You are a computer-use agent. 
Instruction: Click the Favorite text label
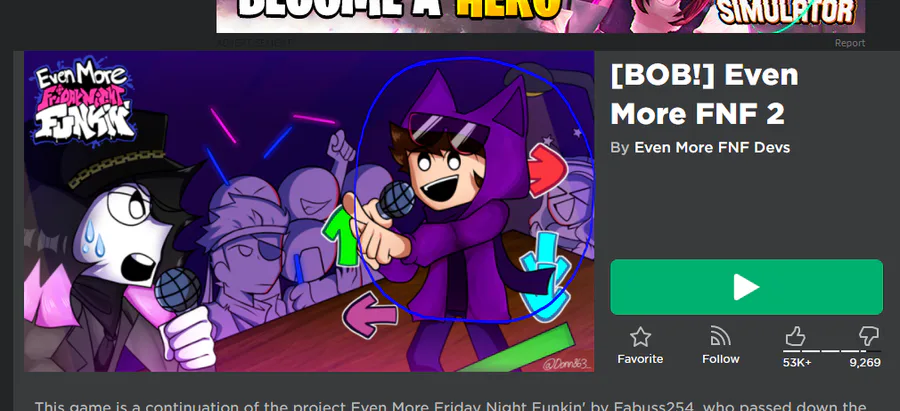[640, 359]
